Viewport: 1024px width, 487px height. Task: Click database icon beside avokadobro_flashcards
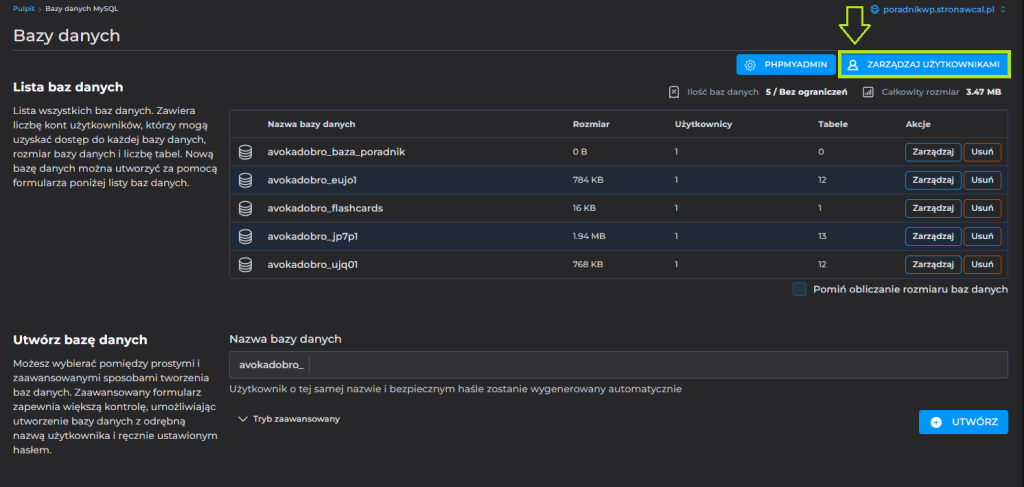[x=245, y=208]
